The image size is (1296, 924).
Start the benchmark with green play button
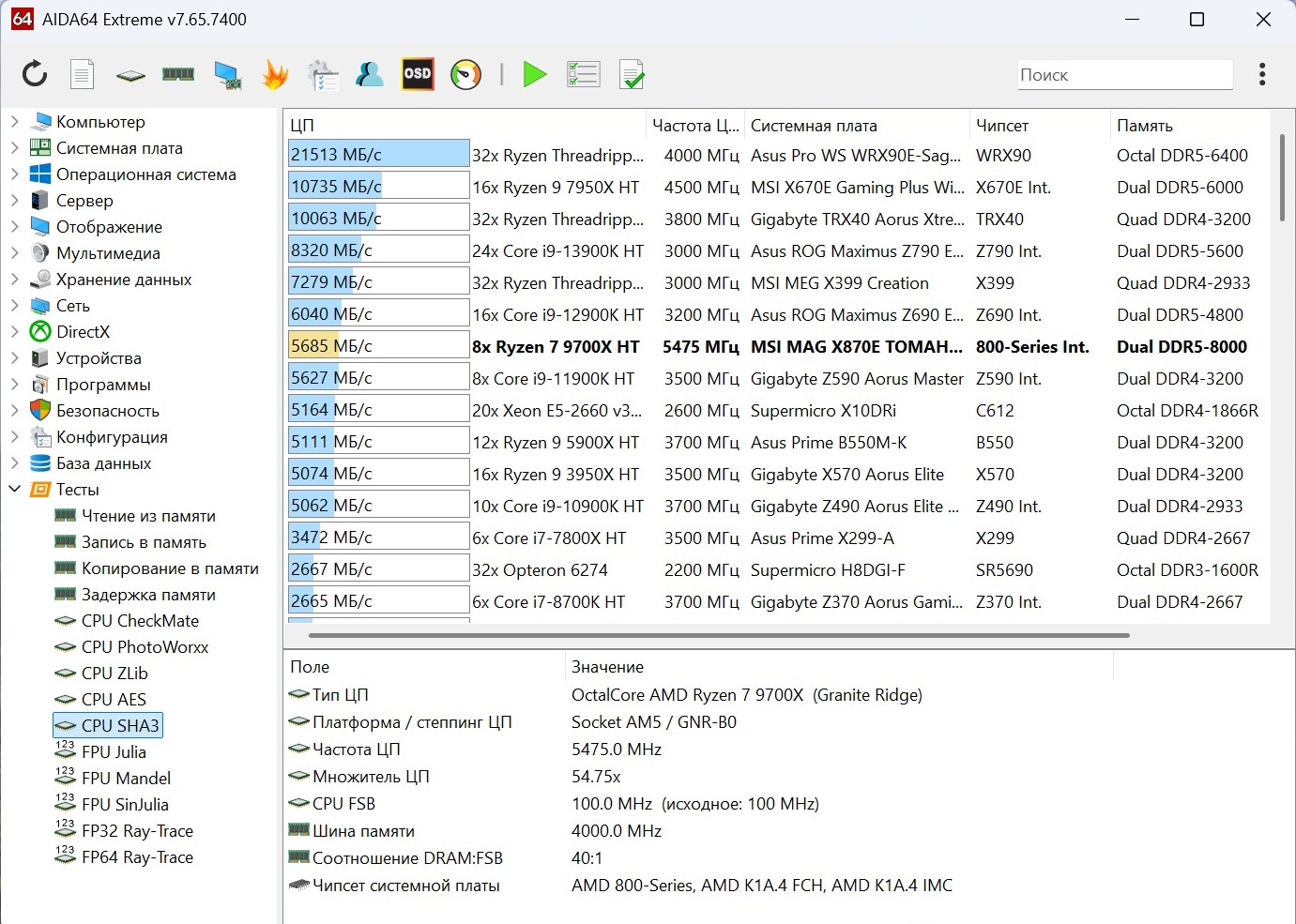534,74
